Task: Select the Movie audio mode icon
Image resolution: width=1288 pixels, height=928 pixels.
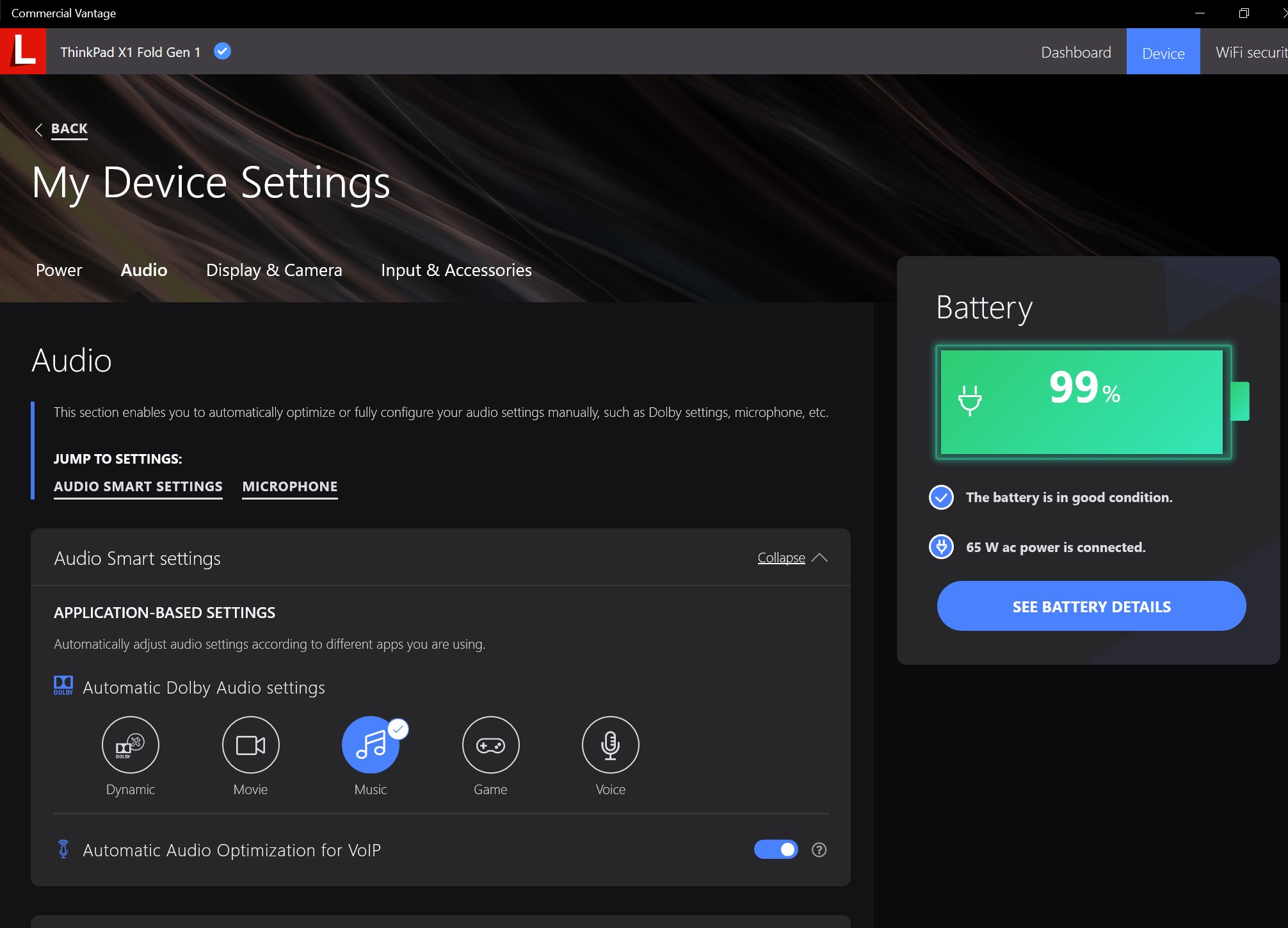Action: point(250,744)
